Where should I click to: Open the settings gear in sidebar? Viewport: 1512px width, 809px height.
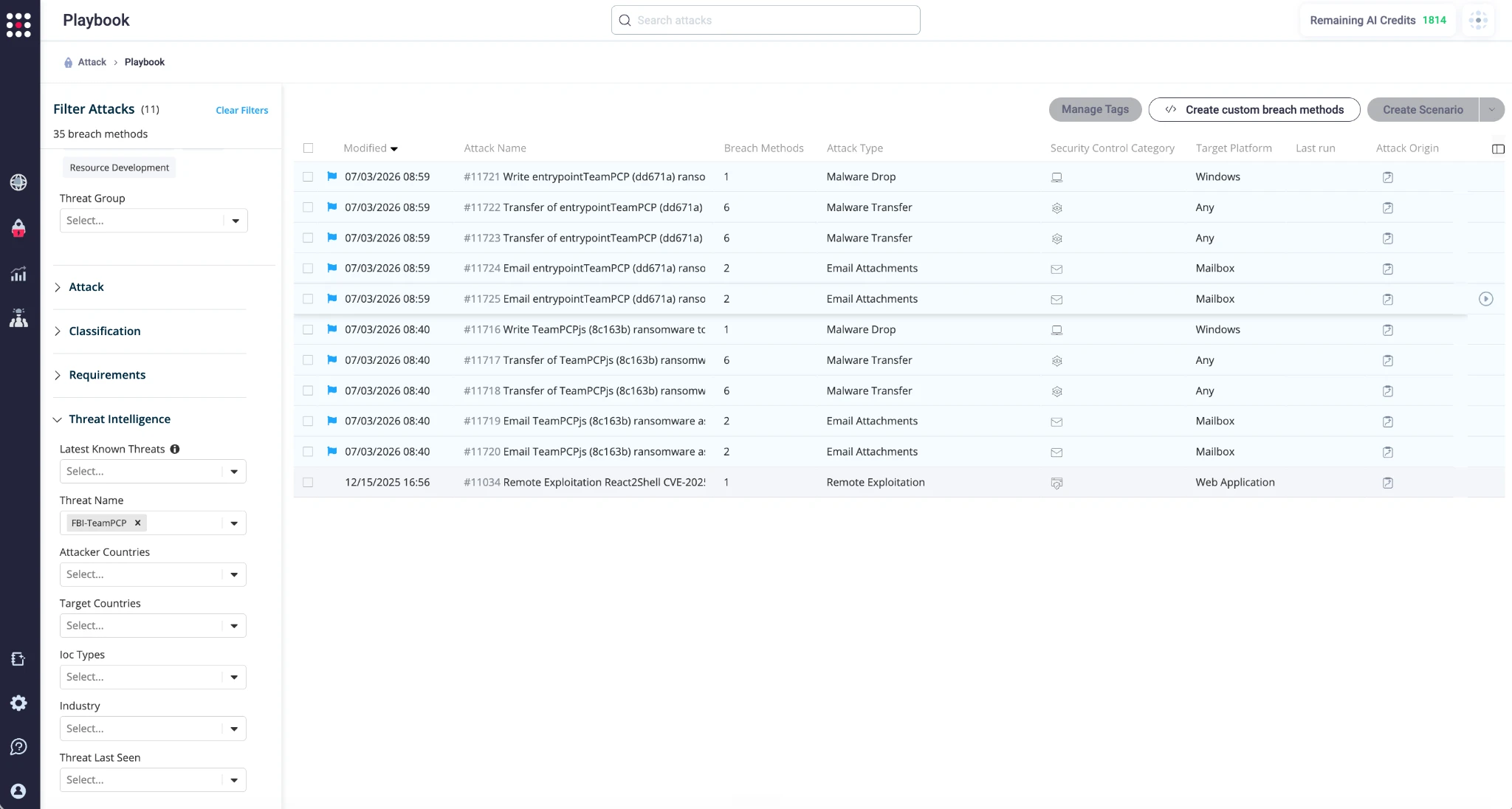pyautogui.click(x=18, y=703)
